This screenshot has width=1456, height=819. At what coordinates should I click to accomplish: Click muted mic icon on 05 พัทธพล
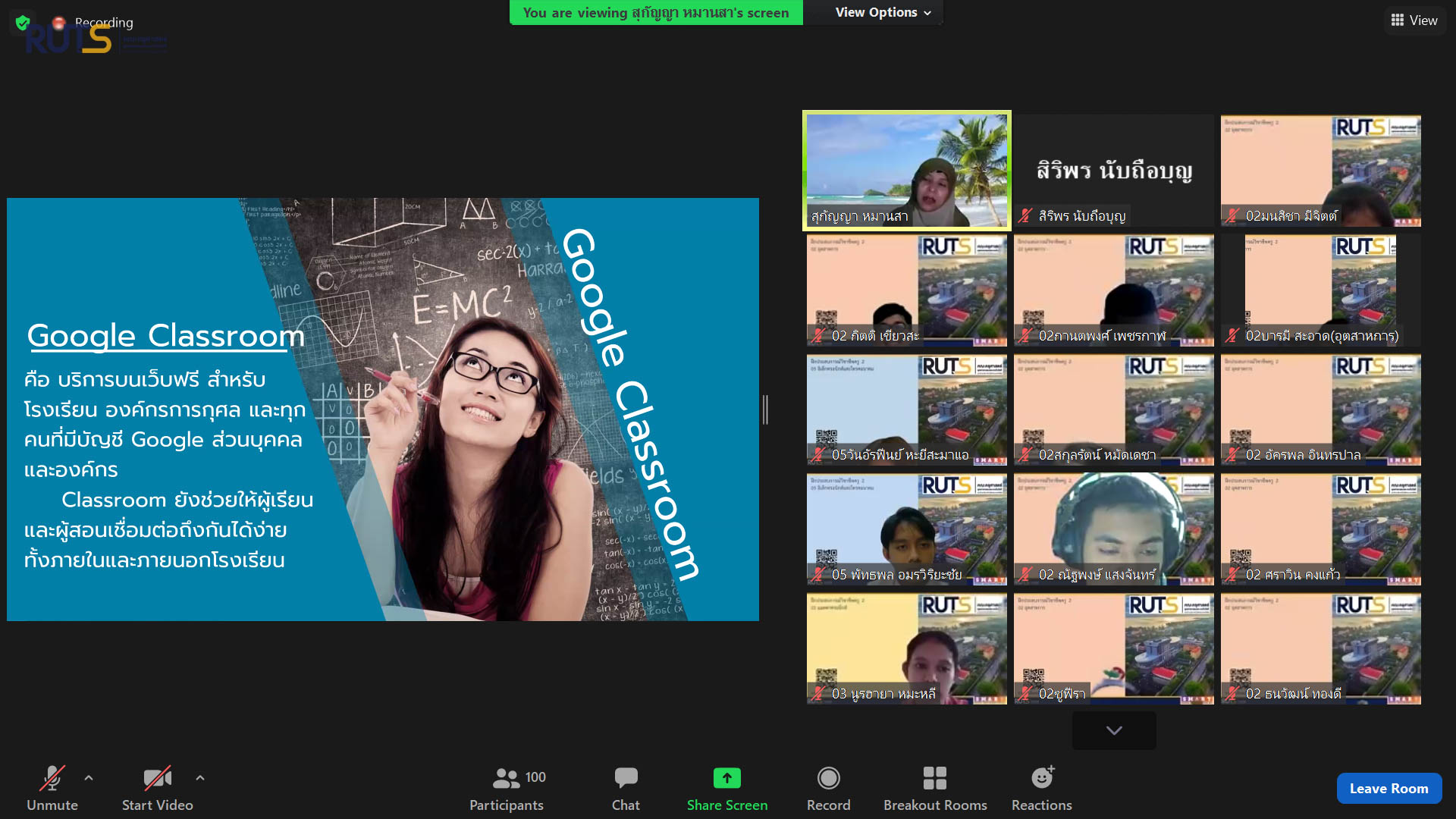pyautogui.click(x=818, y=575)
